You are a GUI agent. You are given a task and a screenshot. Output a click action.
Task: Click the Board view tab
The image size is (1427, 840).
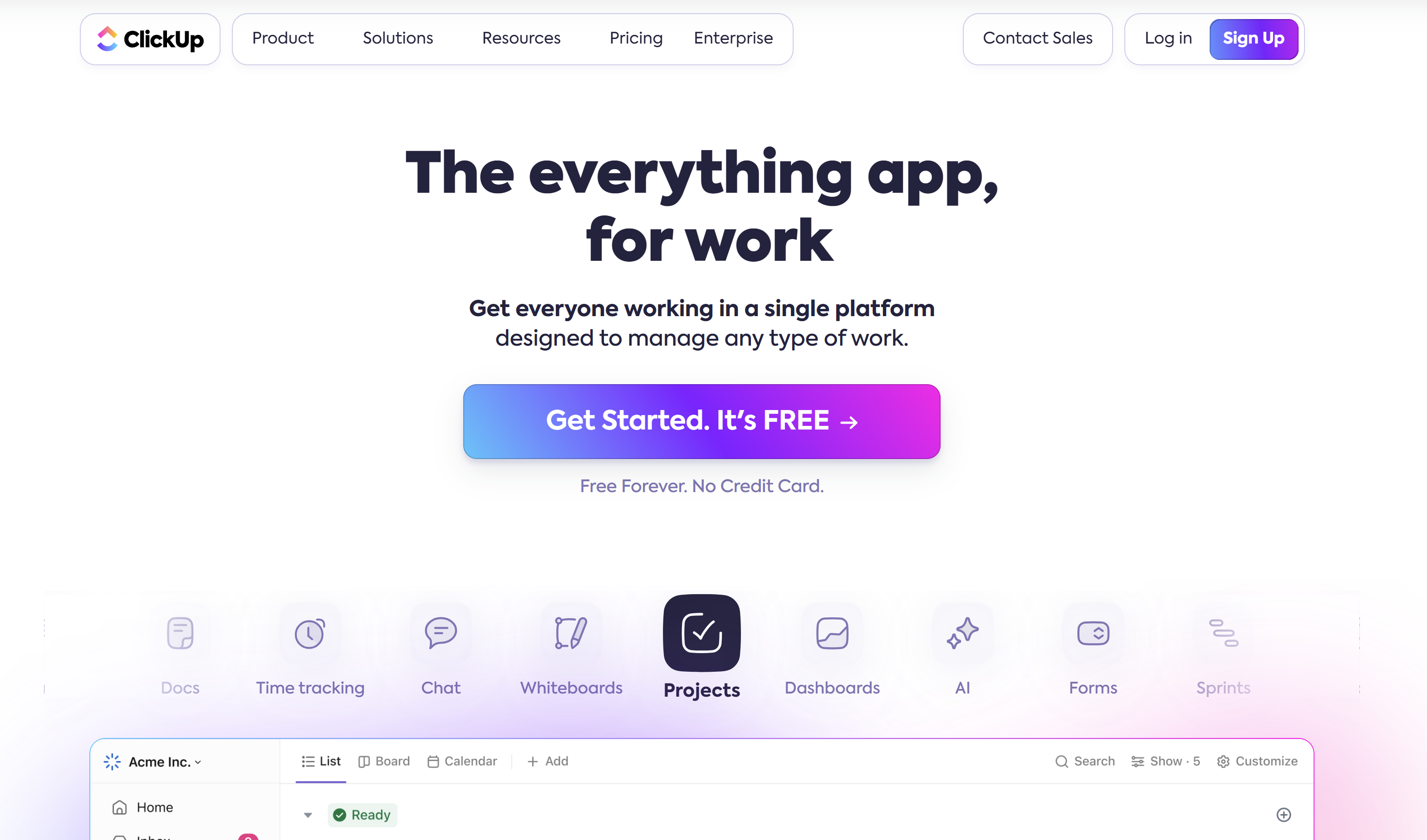pyautogui.click(x=384, y=761)
